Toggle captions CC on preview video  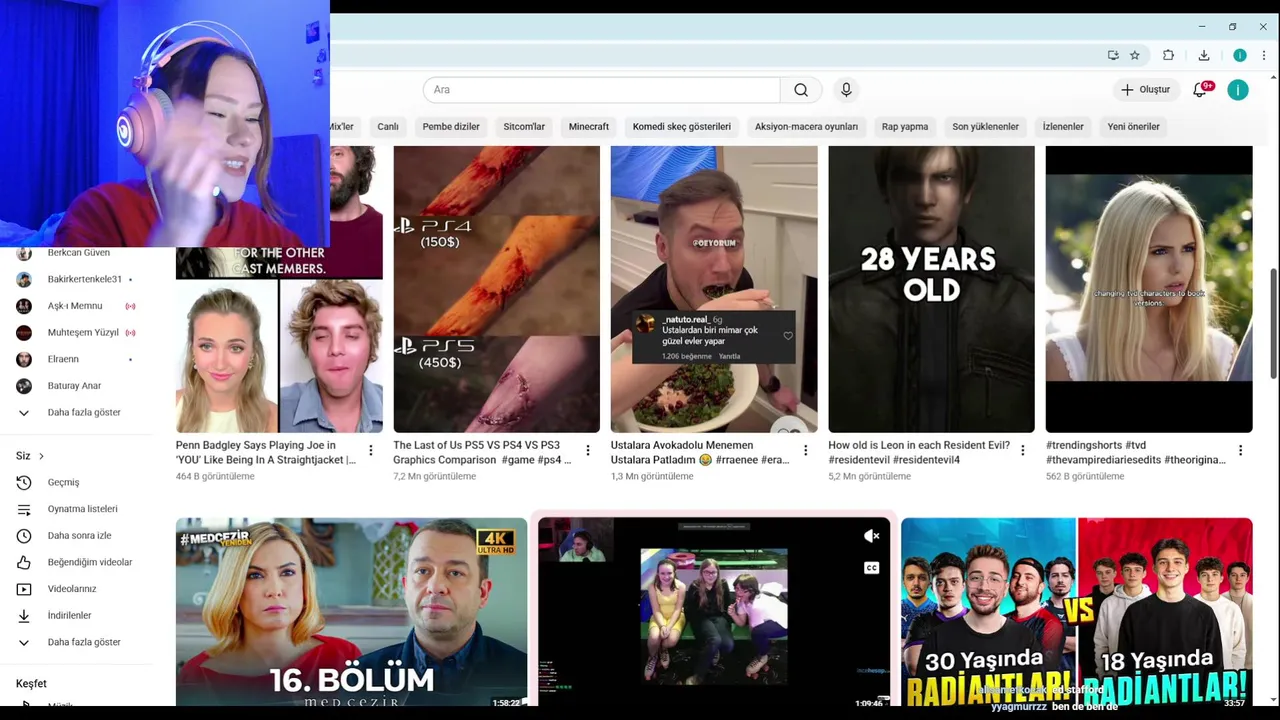871,568
